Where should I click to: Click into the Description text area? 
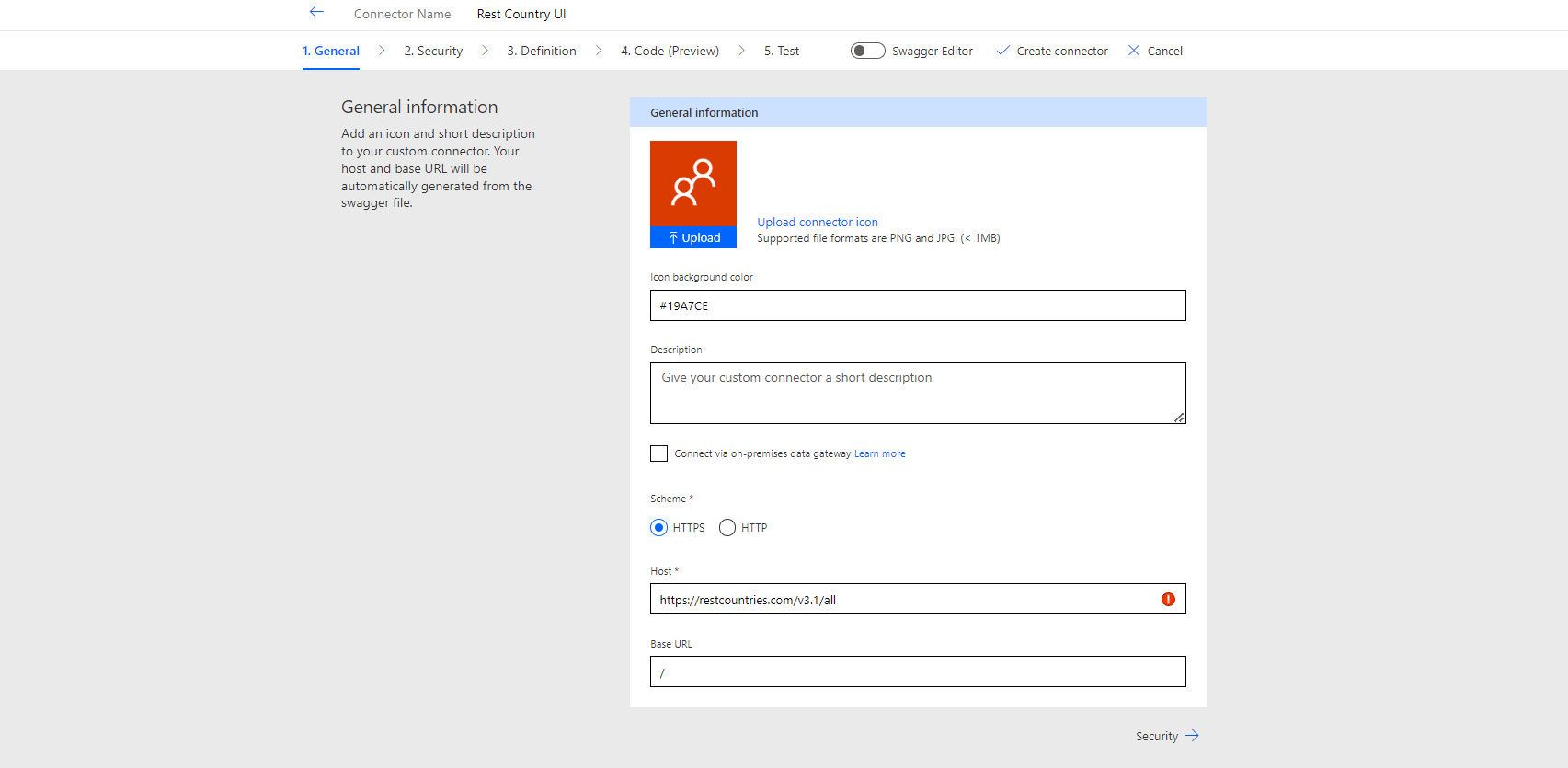(x=917, y=393)
